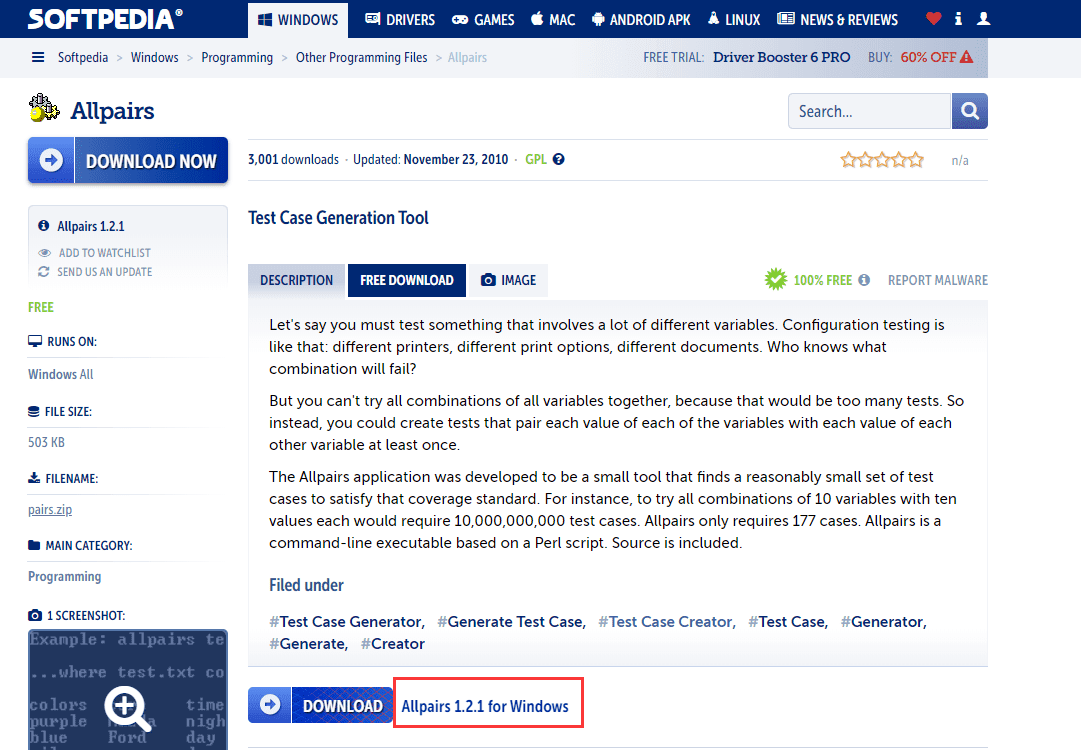Viewport: 1081px width, 750px height.
Task: Rate with the five-star rating
Action: click(x=882, y=160)
